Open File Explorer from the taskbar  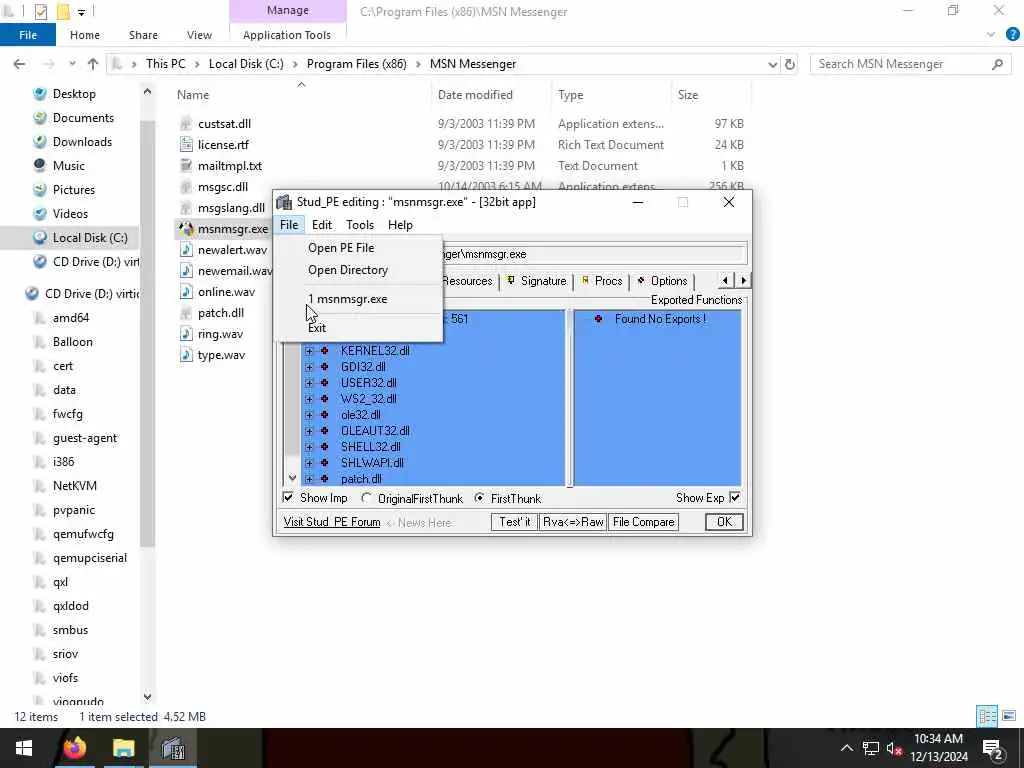point(123,748)
